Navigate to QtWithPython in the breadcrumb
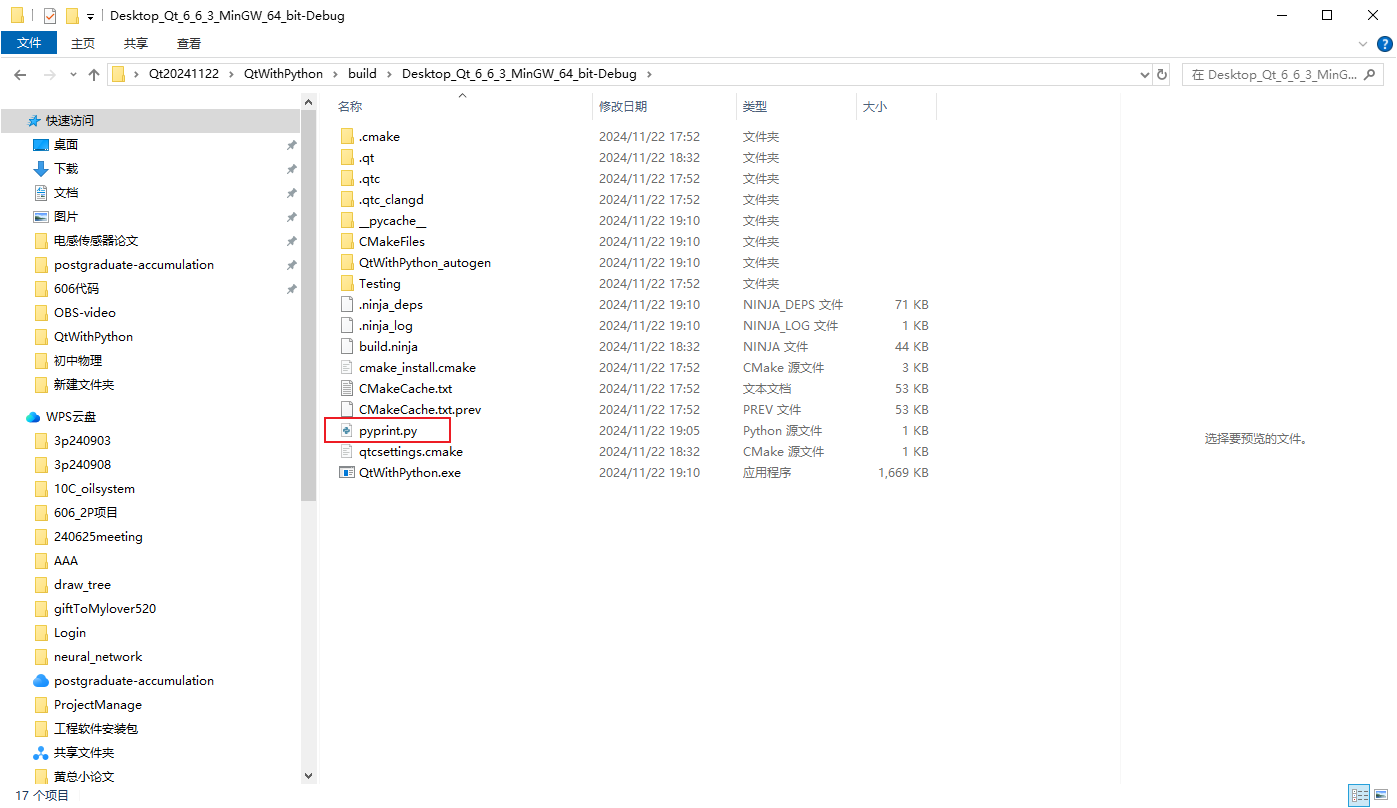Viewport: 1397px width, 808px height. click(283, 74)
